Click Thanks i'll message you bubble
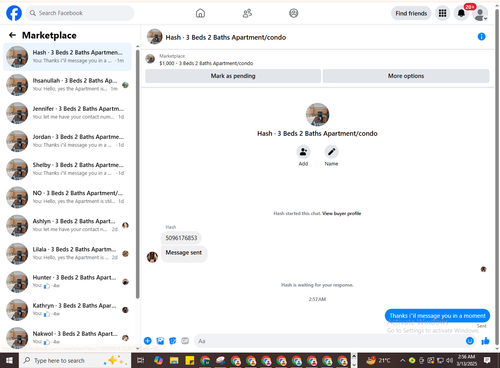 click(x=437, y=316)
